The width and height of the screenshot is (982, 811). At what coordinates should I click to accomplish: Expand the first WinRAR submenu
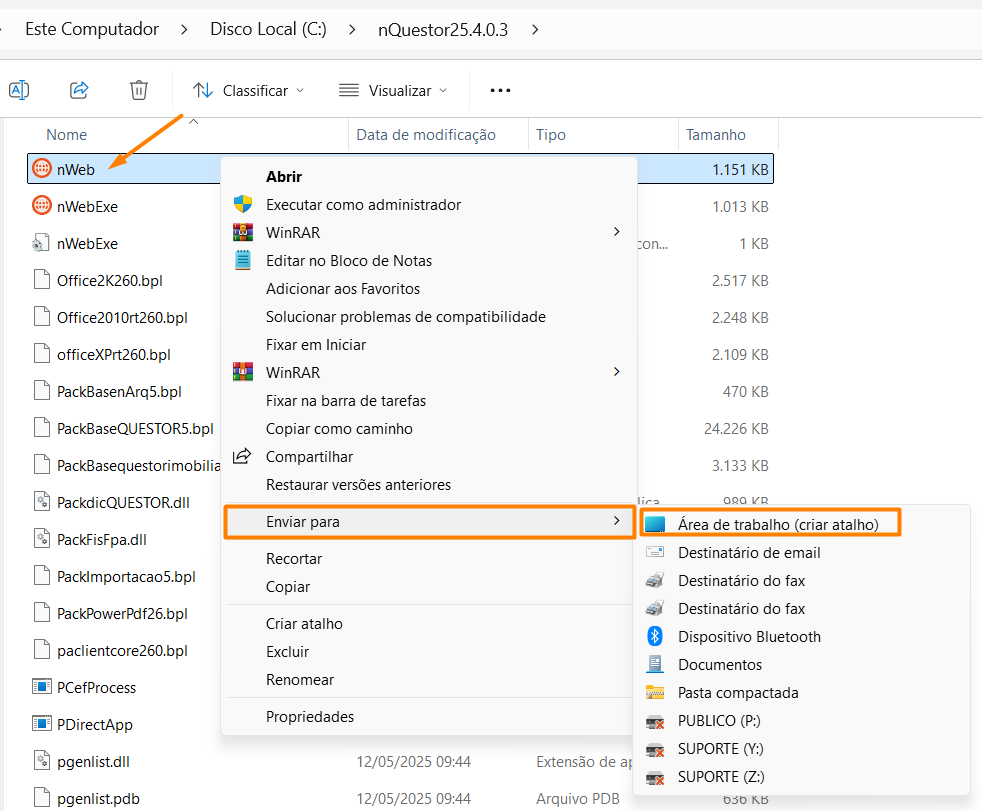pyautogui.click(x=616, y=232)
